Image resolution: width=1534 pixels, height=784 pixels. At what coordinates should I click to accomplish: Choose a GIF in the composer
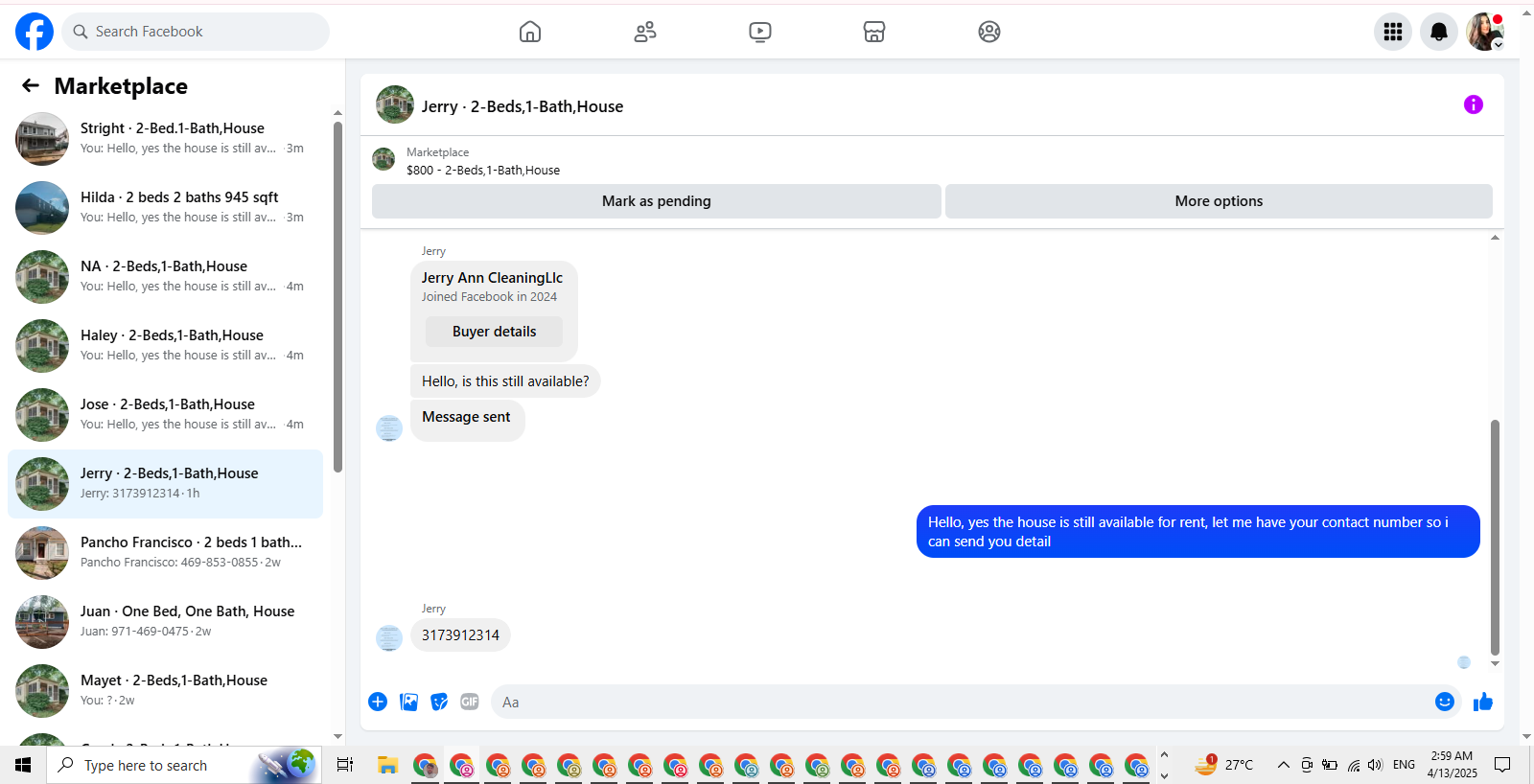470,702
